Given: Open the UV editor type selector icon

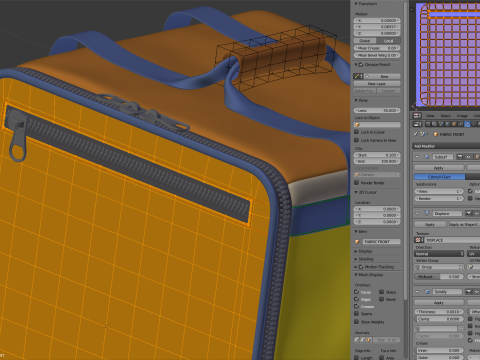Looking at the screenshot, I should 417,116.
